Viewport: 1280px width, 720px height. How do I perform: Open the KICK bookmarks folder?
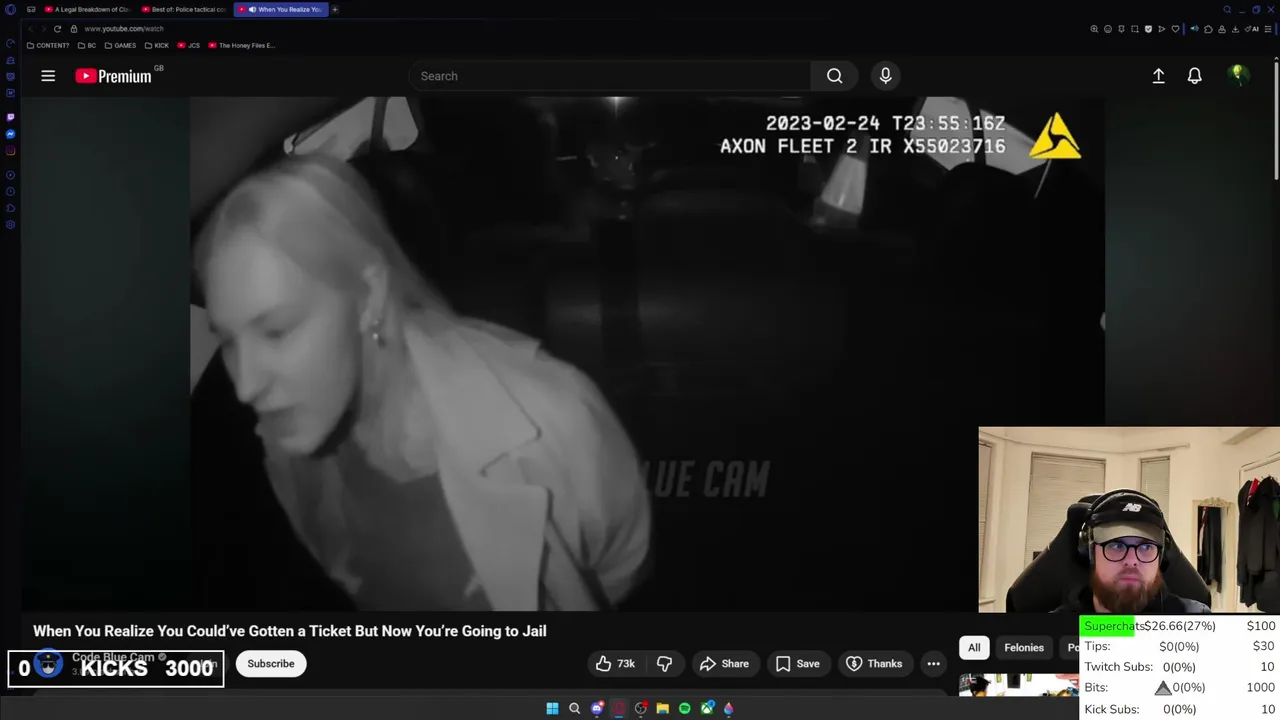coord(157,45)
